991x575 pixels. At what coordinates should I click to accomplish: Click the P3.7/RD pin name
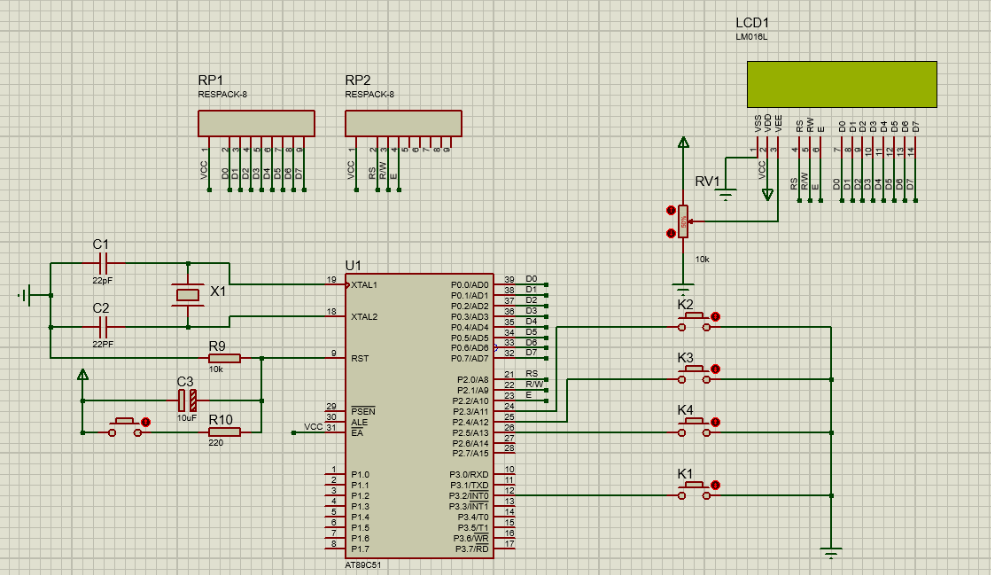click(x=472, y=549)
